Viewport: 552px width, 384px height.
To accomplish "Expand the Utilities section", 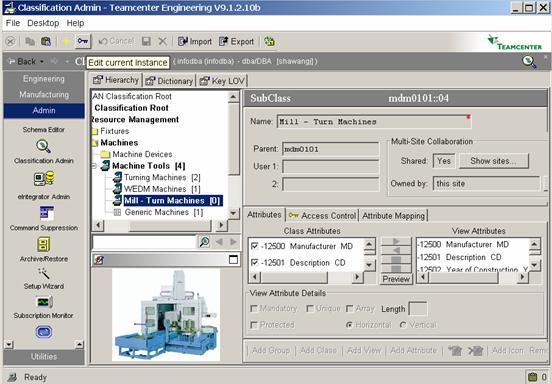I will pos(44,357).
